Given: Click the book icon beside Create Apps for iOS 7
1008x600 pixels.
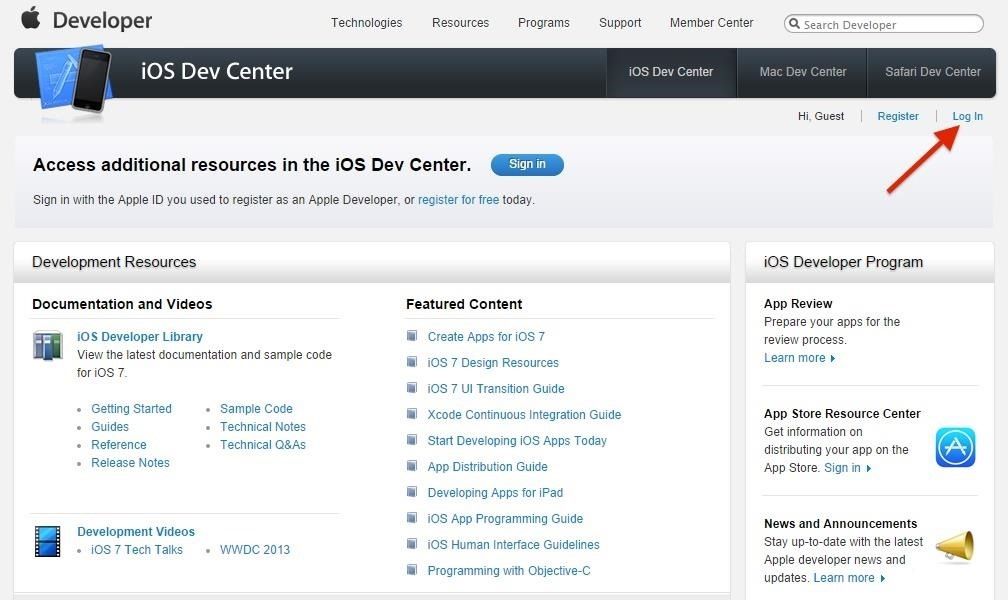Looking at the screenshot, I should [412, 336].
